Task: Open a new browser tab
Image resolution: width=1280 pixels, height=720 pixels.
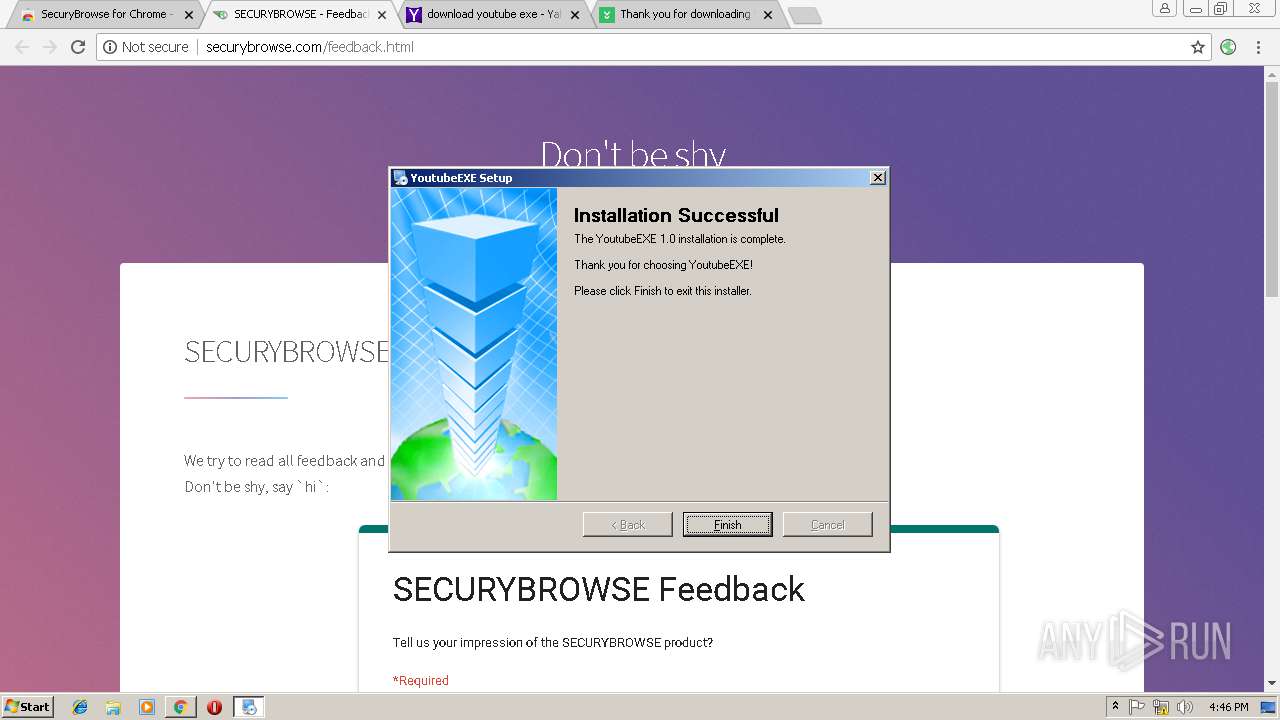Action: [805, 15]
